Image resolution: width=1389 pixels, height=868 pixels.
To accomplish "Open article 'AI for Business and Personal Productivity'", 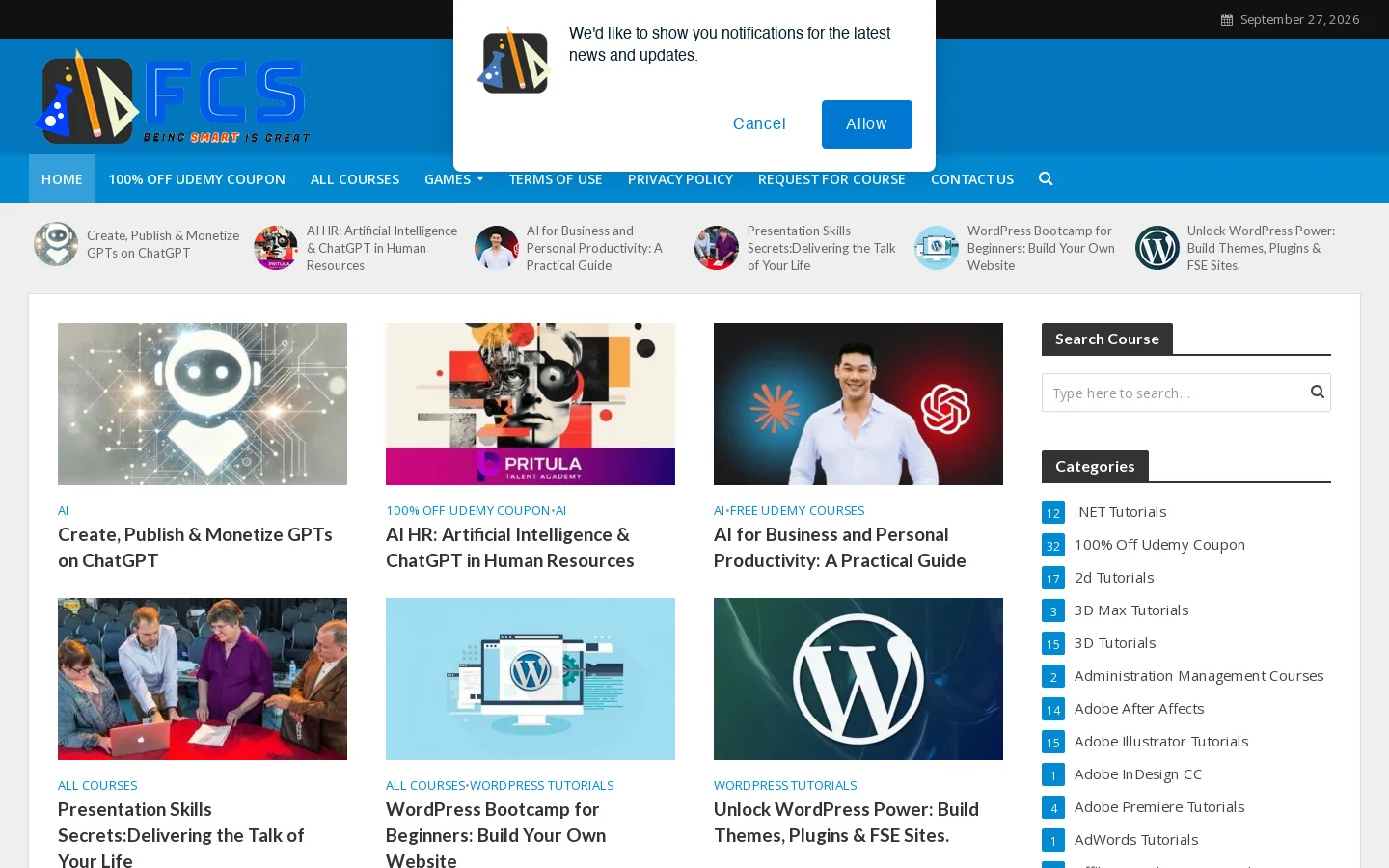I will pyautogui.click(x=839, y=547).
